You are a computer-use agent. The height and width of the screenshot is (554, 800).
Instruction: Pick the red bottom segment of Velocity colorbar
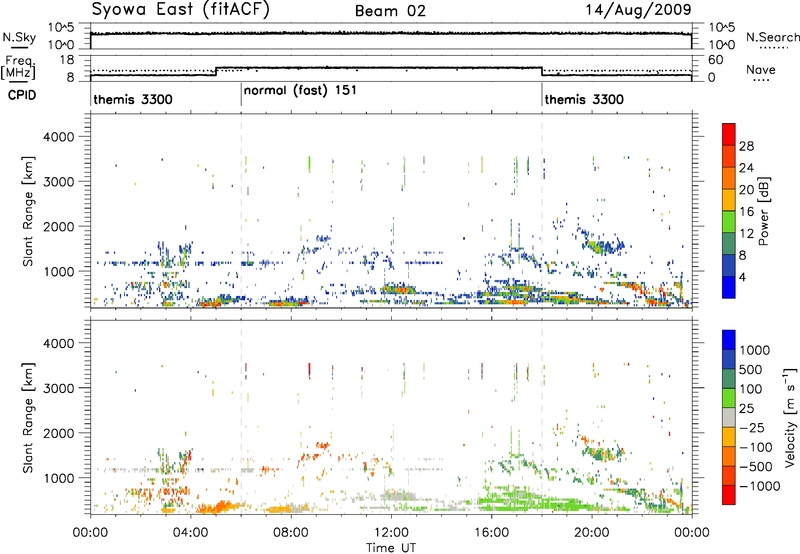pyautogui.click(x=729, y=495)
